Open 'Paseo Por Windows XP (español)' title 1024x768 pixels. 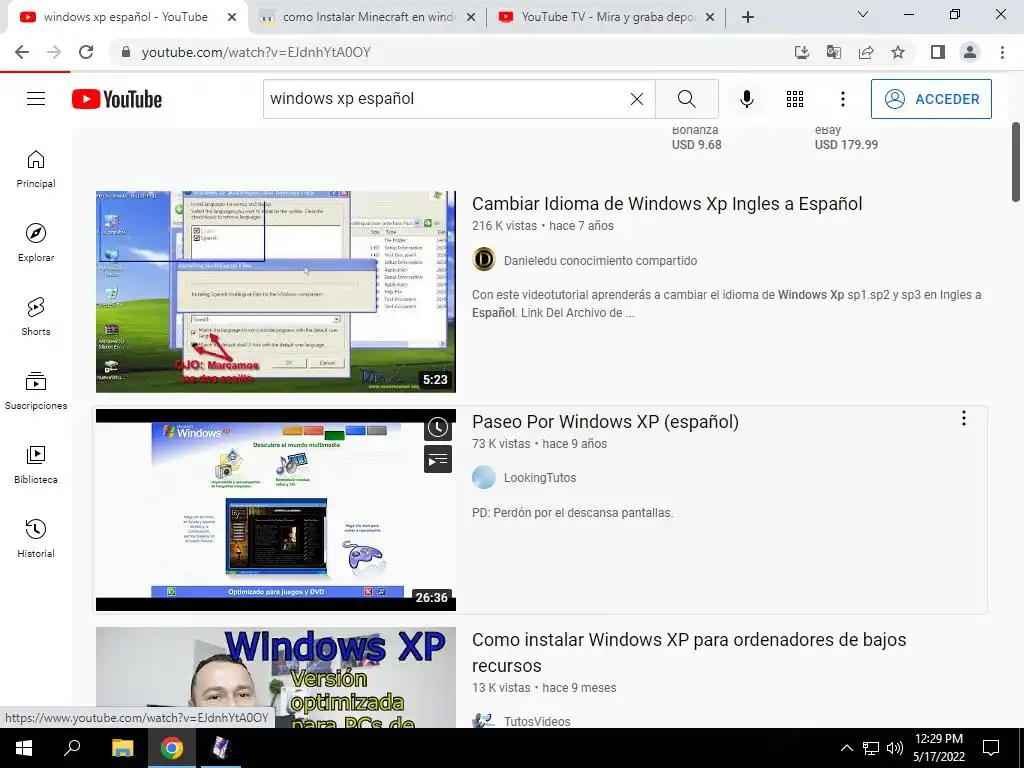point(605,422)
